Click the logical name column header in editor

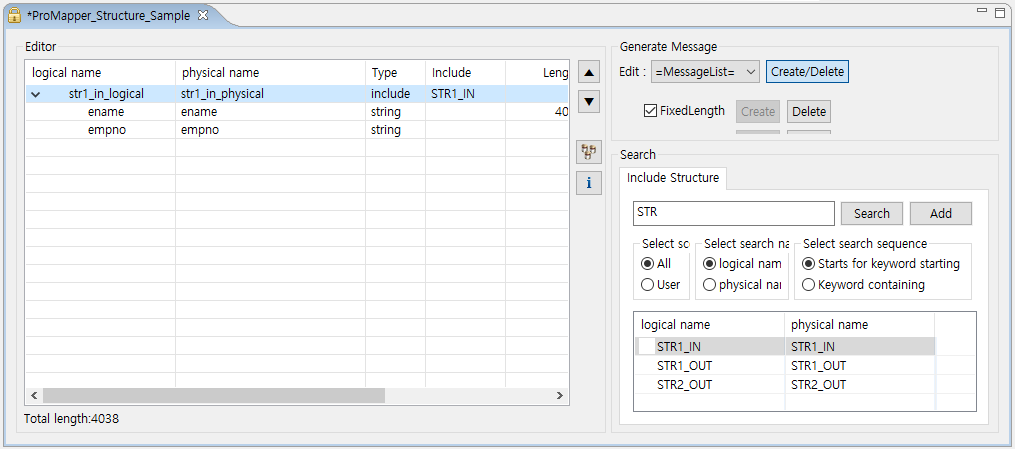click(100, 73)
